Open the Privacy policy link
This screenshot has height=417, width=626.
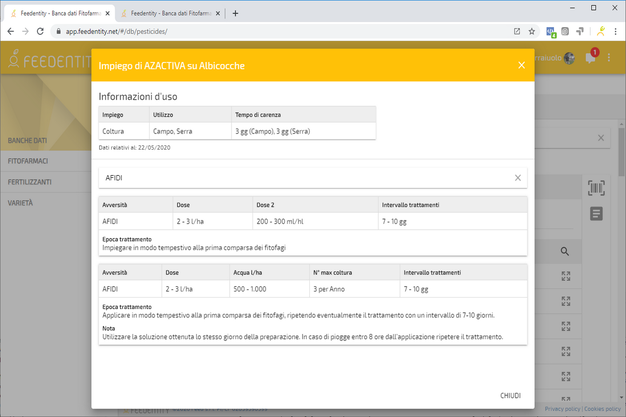[x=562, y=410]
